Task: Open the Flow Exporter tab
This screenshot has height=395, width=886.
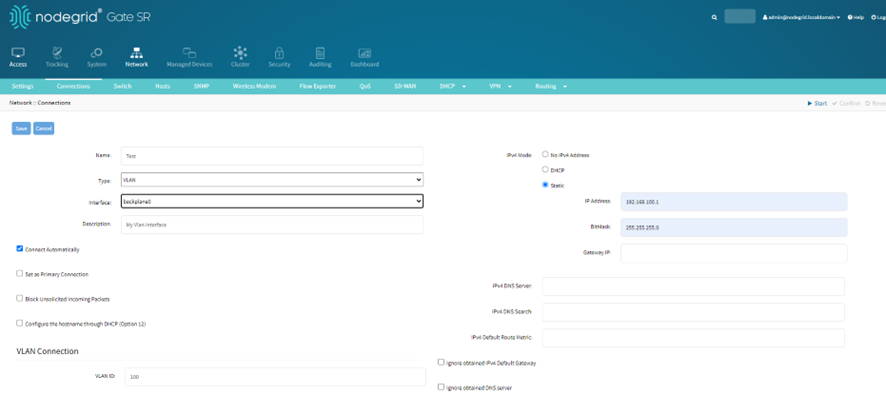Action: pyautogui.click(x=318, y=86)
